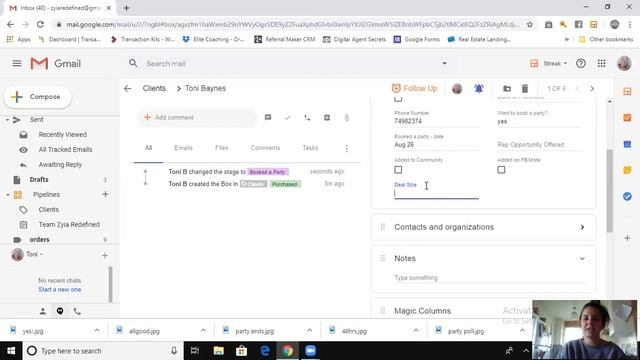Open a new Chrome tab
Image resolution: width=640 pixels, height=360 pixels.
coord(127,8)
